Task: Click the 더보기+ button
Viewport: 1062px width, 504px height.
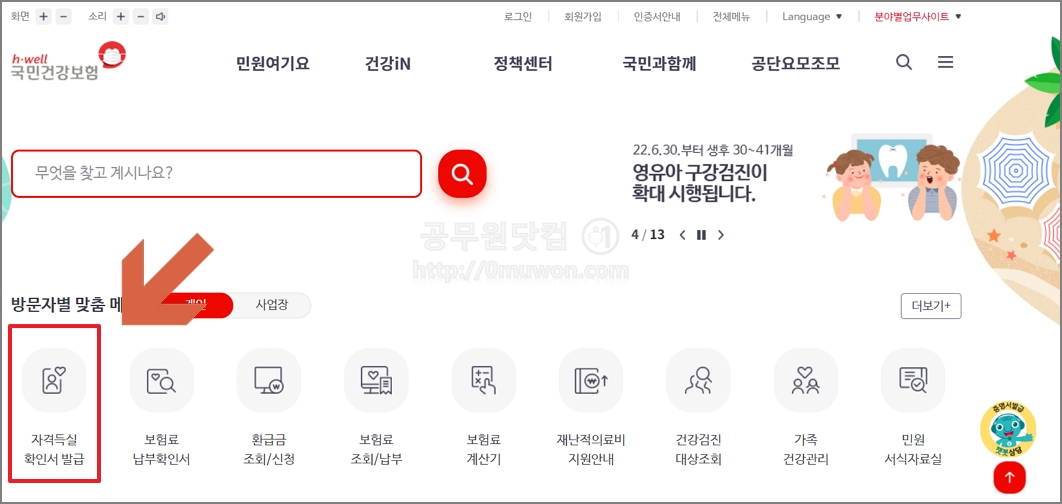Action: (931, 306)
